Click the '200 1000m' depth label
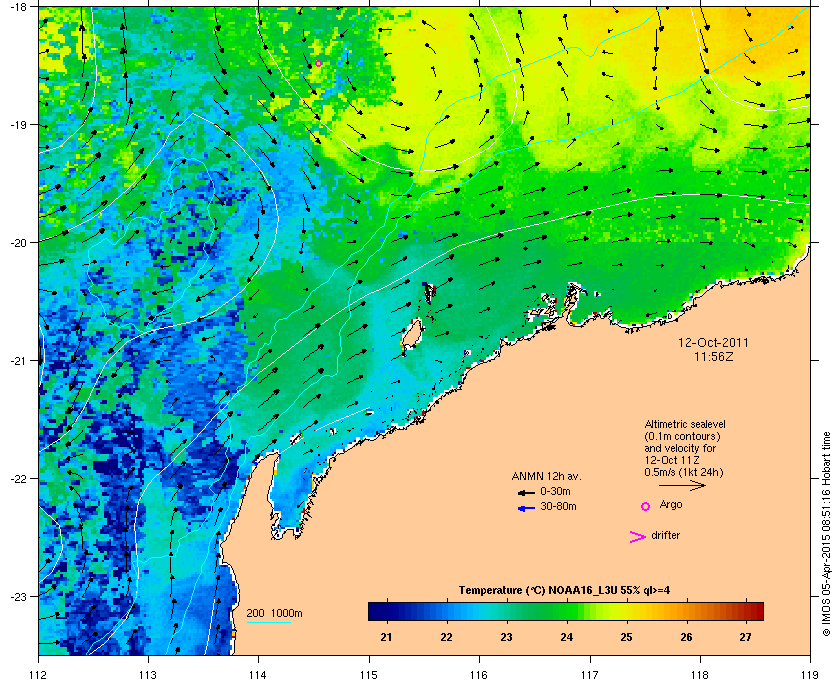 click(274, 613)
